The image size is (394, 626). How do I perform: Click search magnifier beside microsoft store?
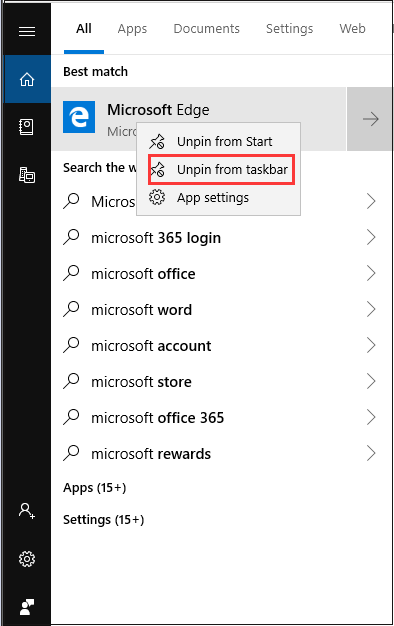point(71,382)
